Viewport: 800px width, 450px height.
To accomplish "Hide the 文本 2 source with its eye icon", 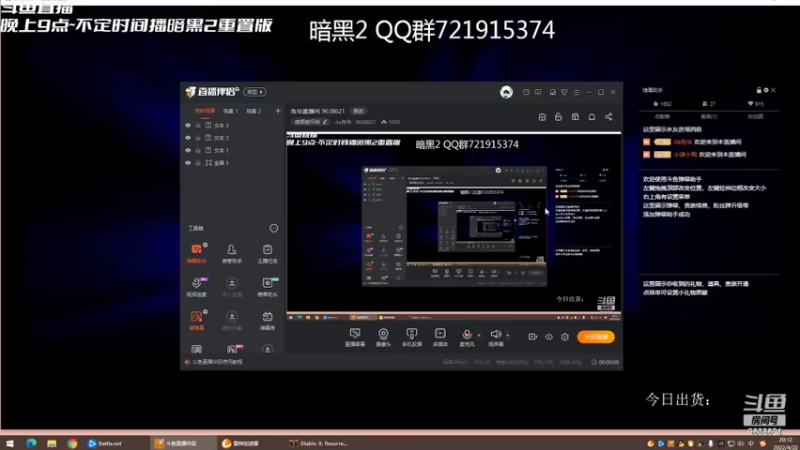I will [188, 138].
